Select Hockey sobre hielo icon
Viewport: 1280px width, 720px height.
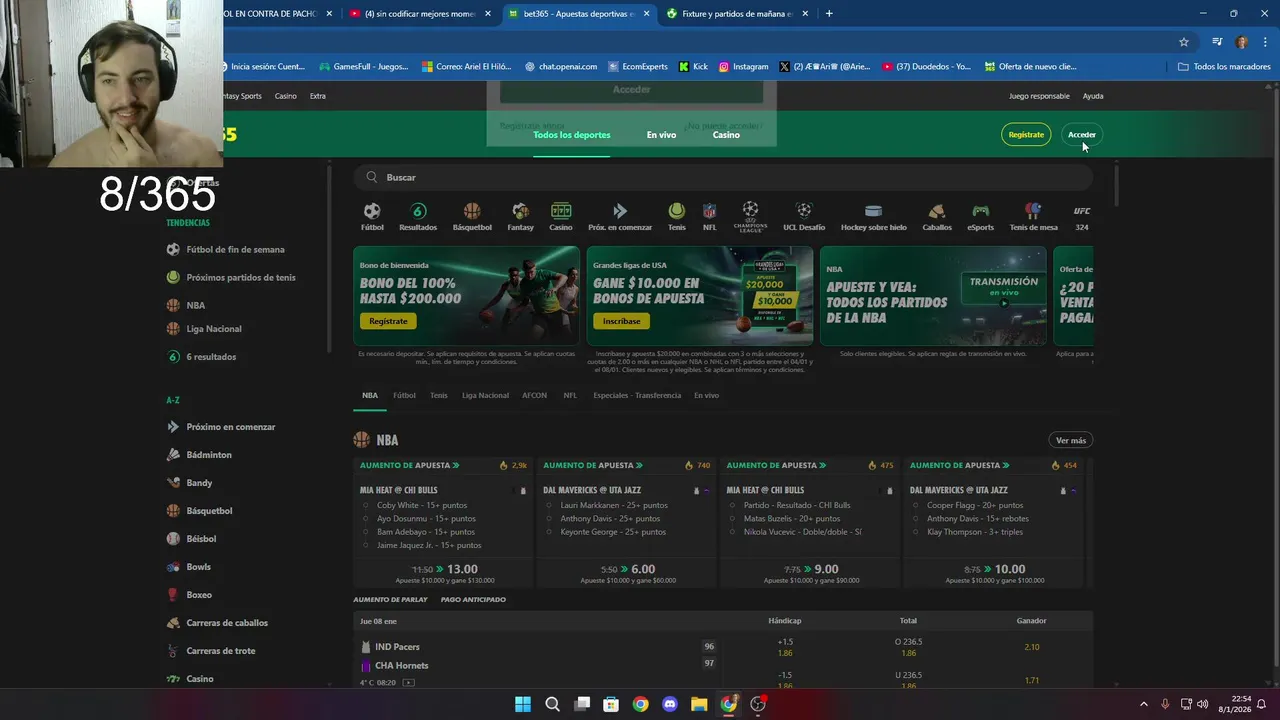[x=874, y=217]
